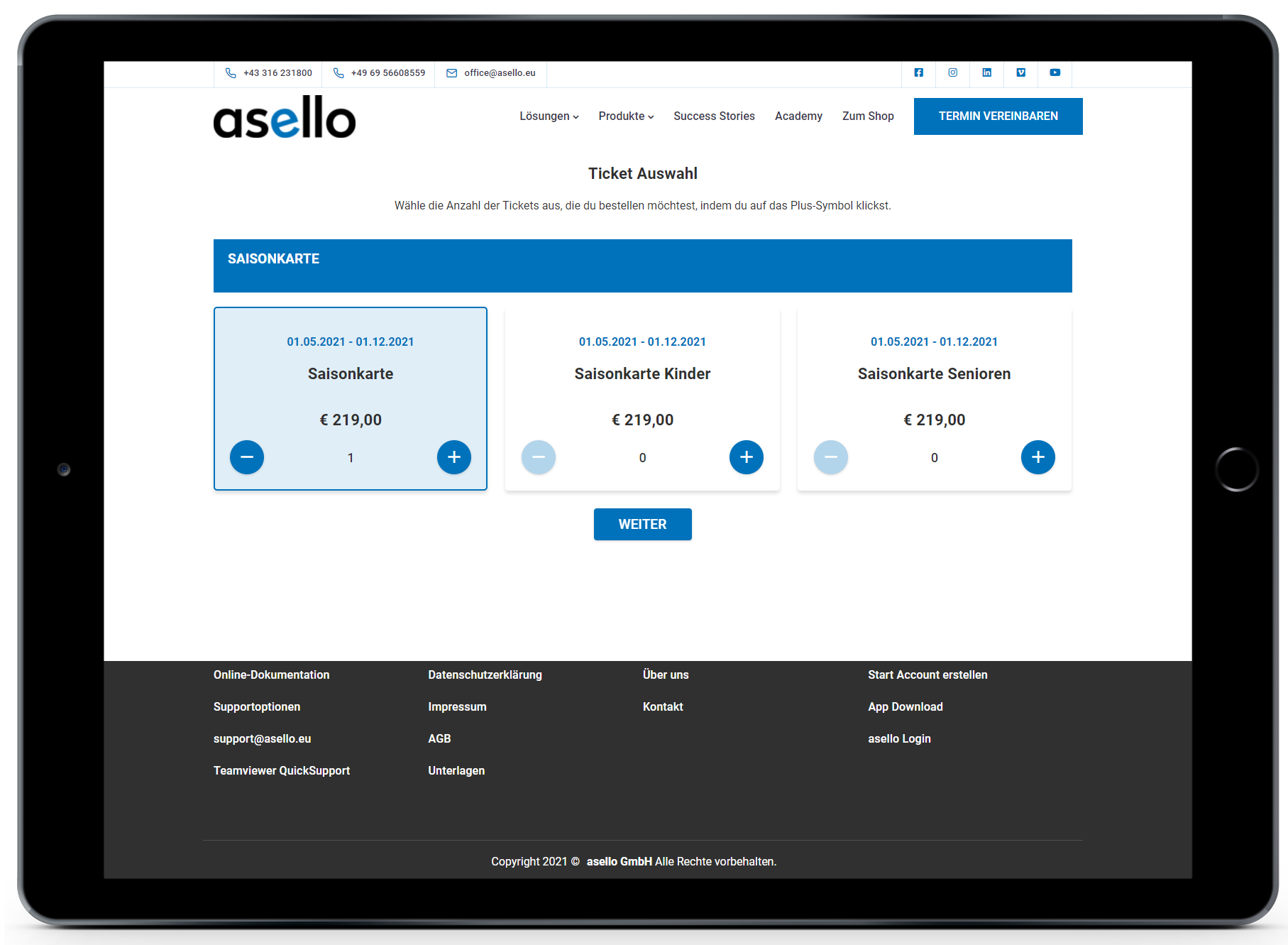Open the LinkedIn social icon
Viewport: 1288px width, 945px height.
pos(986,72)
